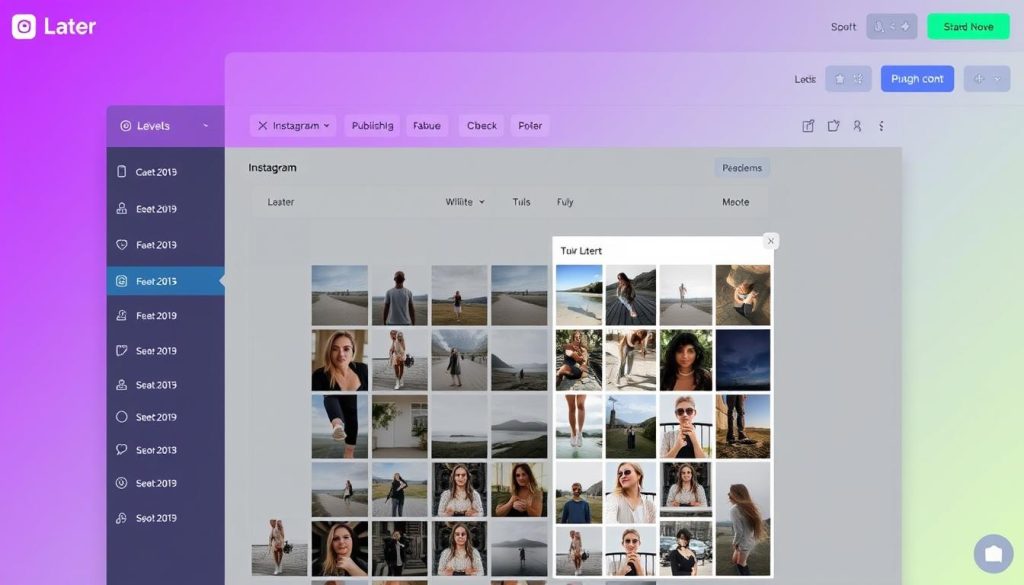The height and width of the screenshot is (585, 1024).
Task: Switch to the Publishig tab
Action: pos(371,125)
